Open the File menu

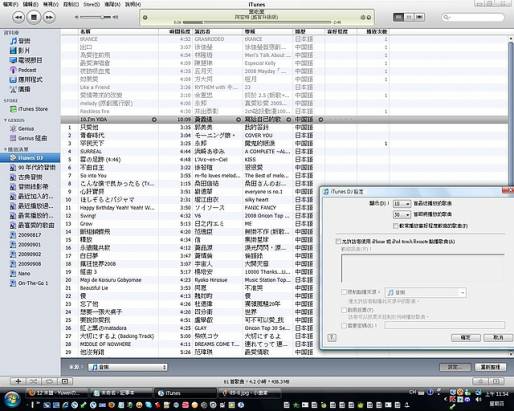pos(11,4)
